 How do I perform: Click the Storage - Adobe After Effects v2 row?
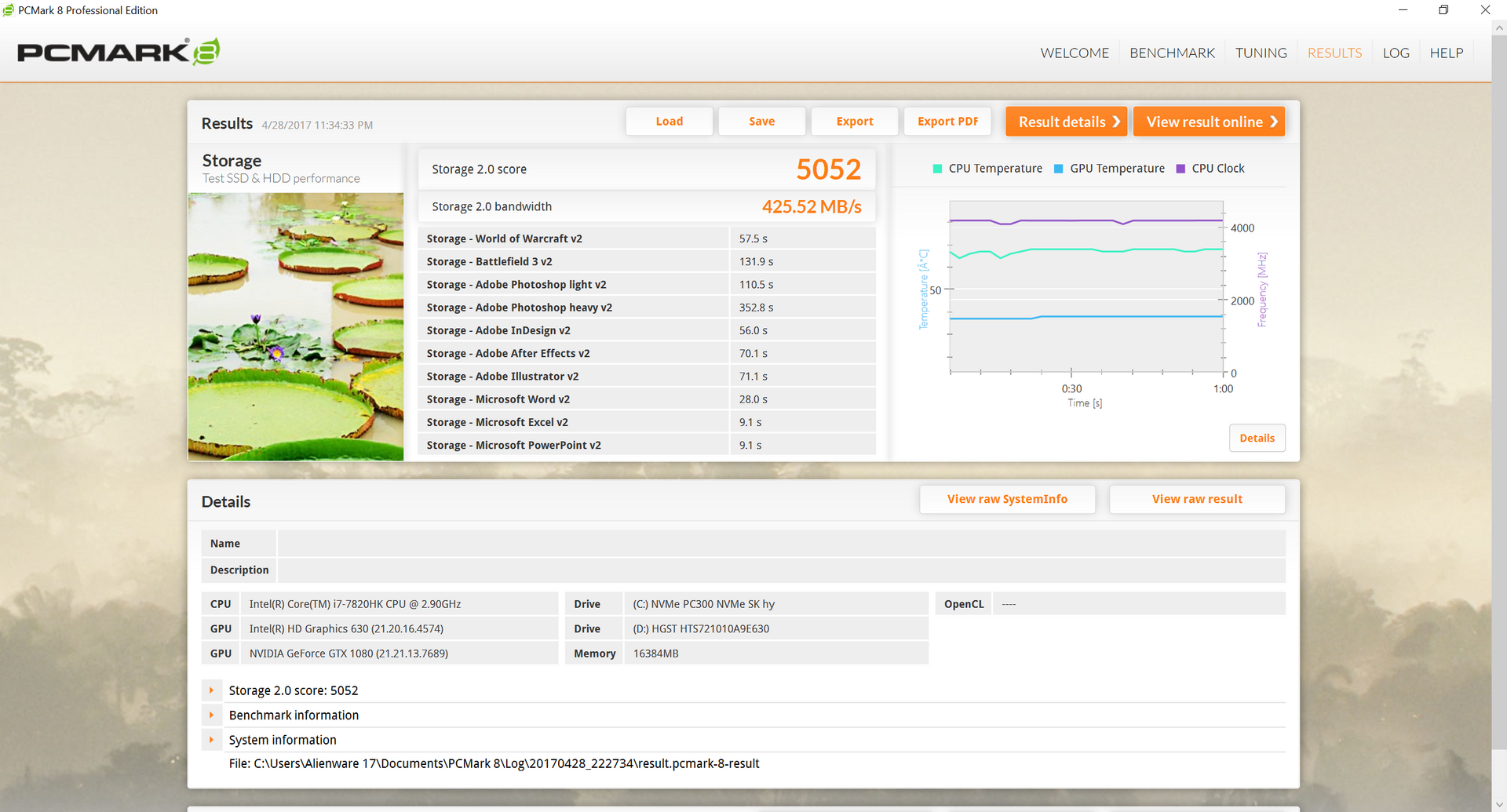click(647, 353)
